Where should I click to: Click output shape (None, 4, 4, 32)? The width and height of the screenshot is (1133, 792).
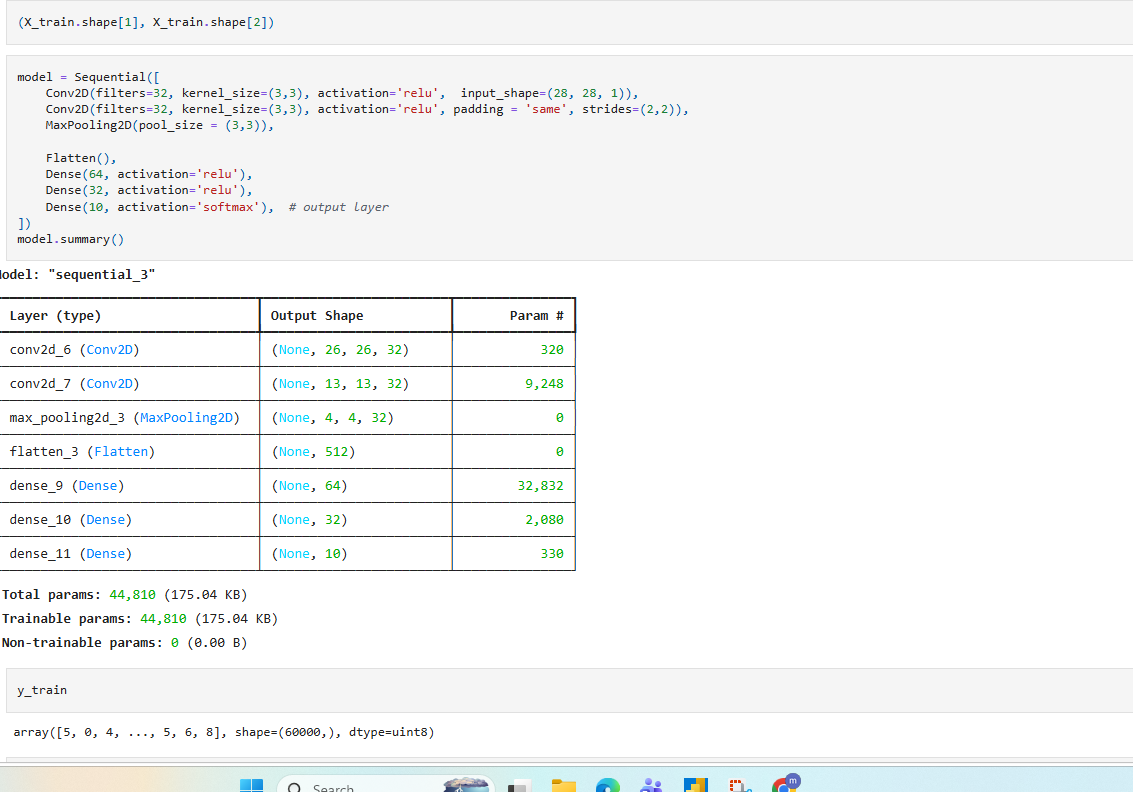pyautogui.click(x=332, y=418)
